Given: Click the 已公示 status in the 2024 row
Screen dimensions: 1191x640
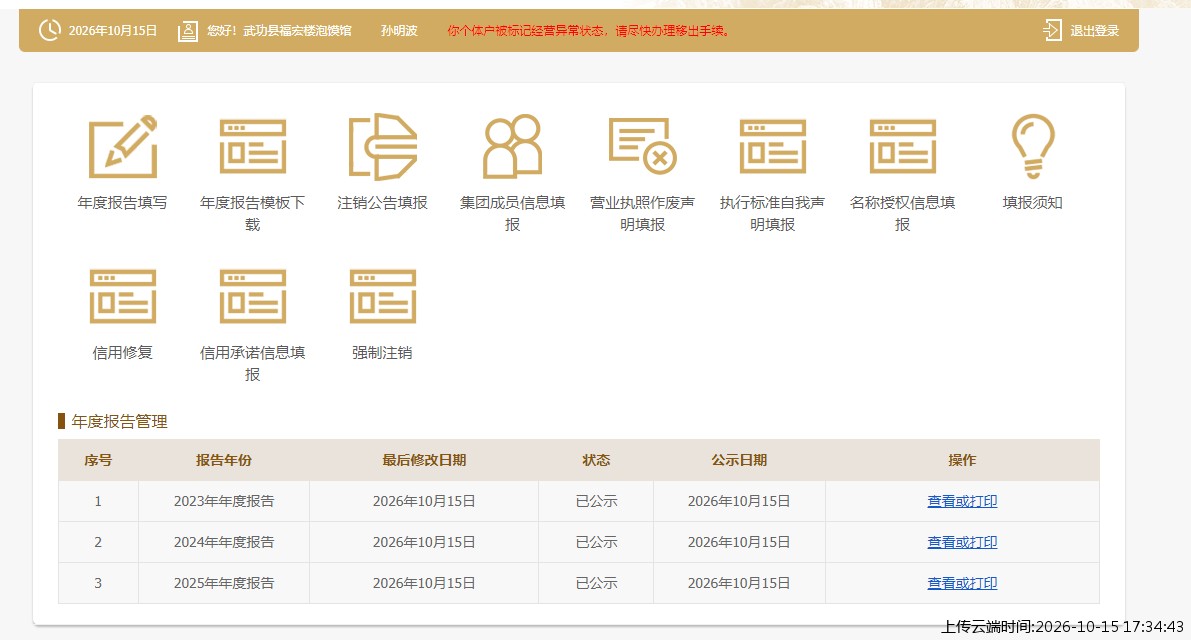Looking at the screenshot, I should pos(596,542).
